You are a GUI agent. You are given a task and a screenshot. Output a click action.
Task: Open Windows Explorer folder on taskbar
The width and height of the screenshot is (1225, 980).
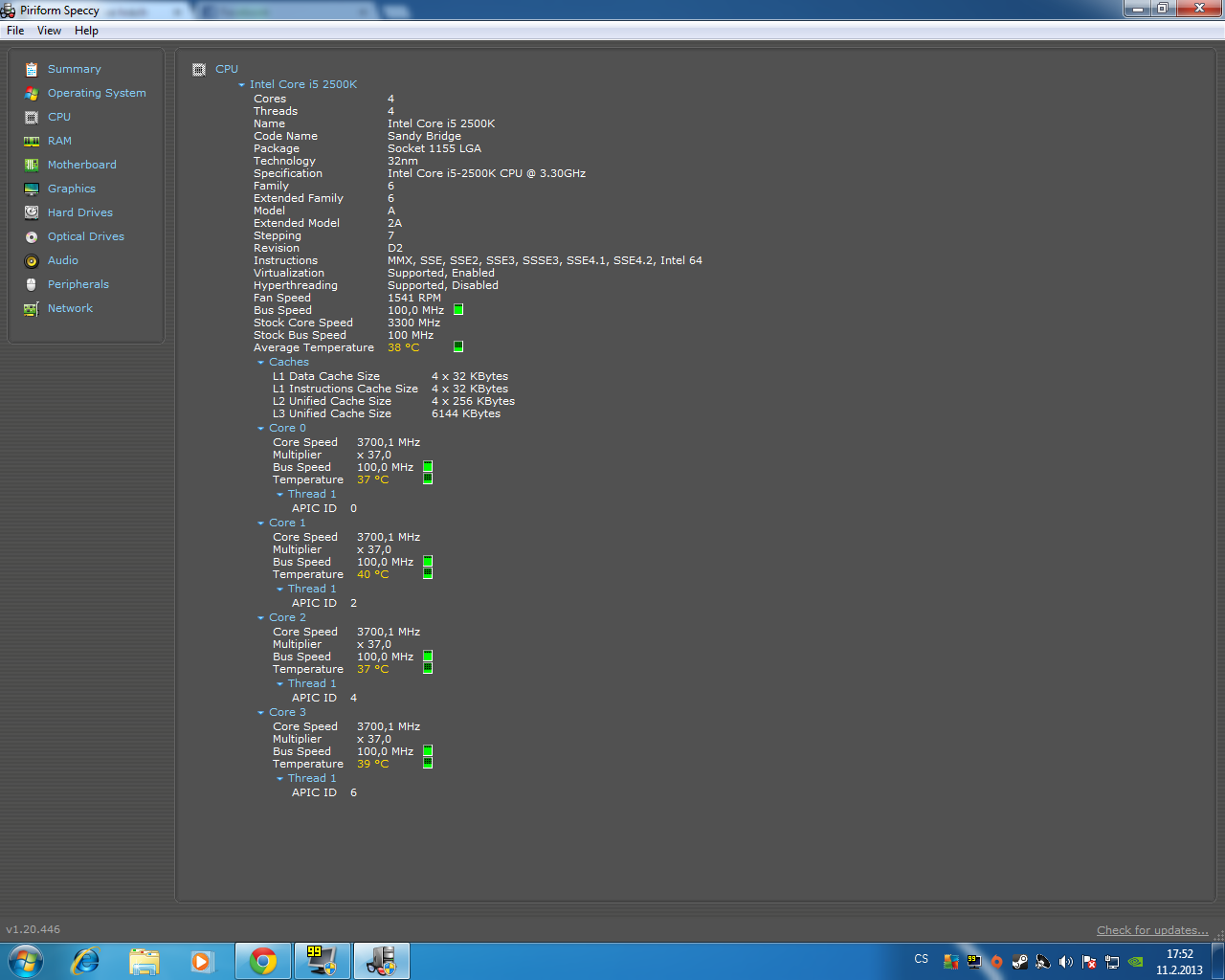[145, 961]
